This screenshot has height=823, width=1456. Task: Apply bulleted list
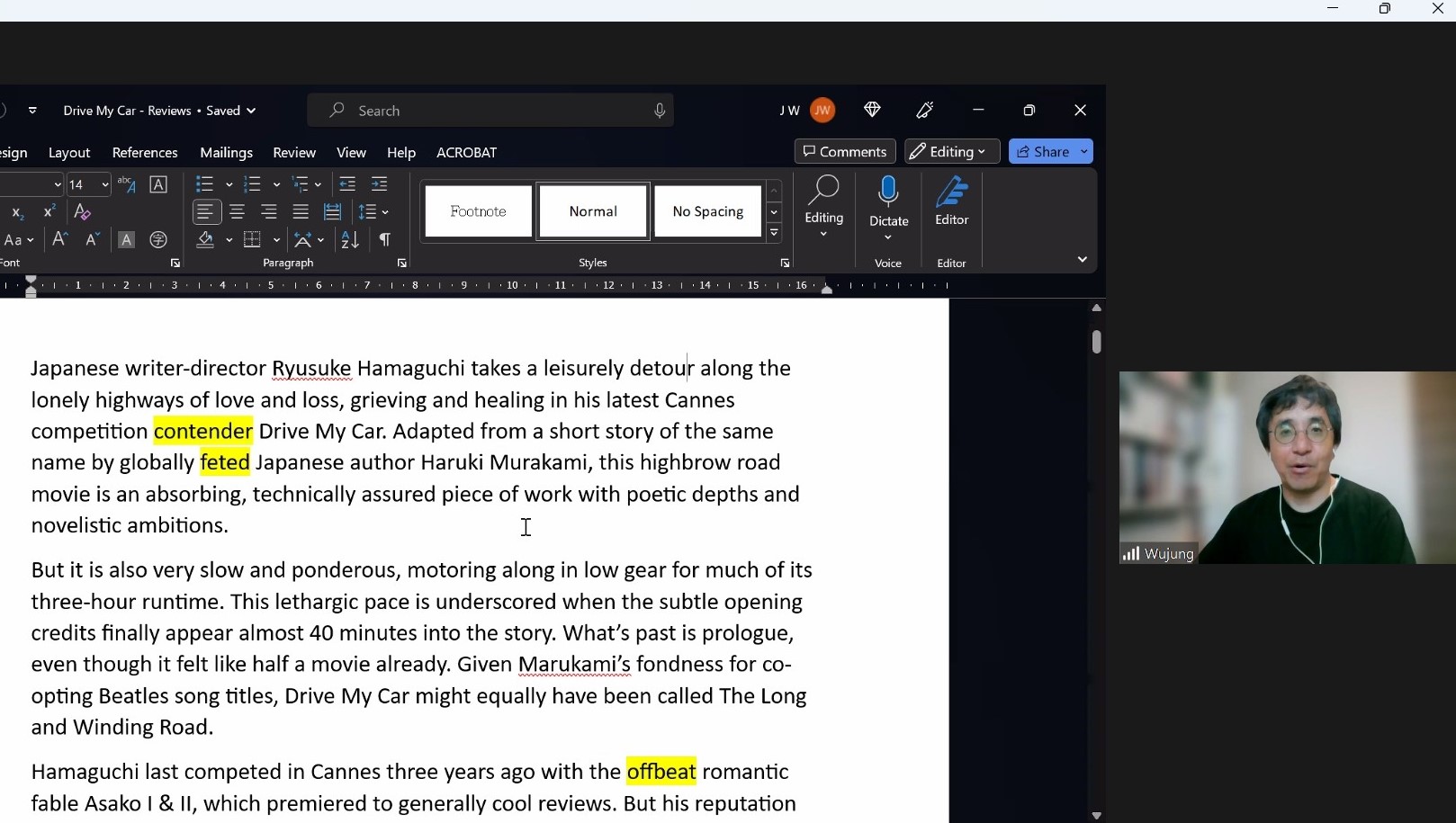(x=205, y=184)
